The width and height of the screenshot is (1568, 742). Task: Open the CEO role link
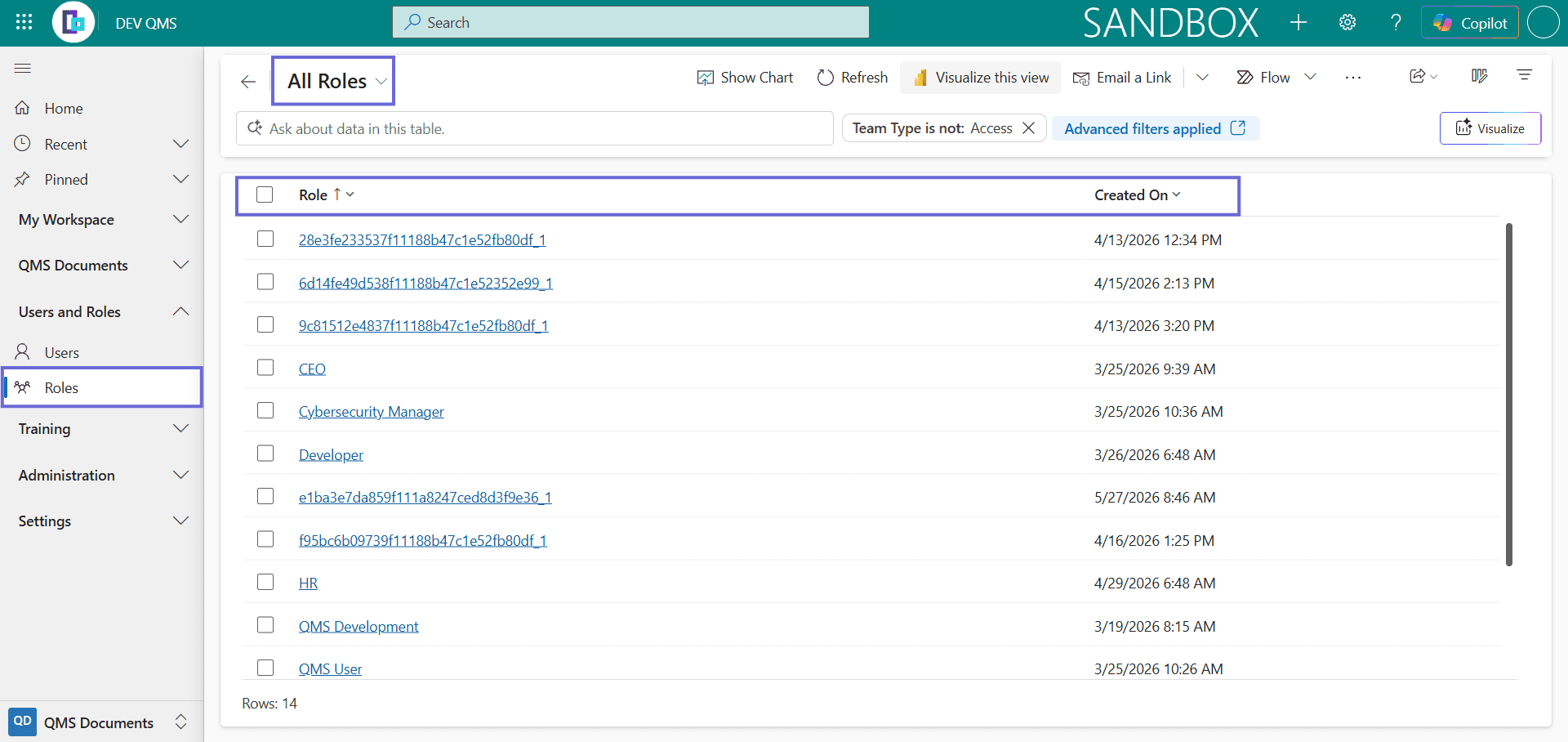click(312, 369)
